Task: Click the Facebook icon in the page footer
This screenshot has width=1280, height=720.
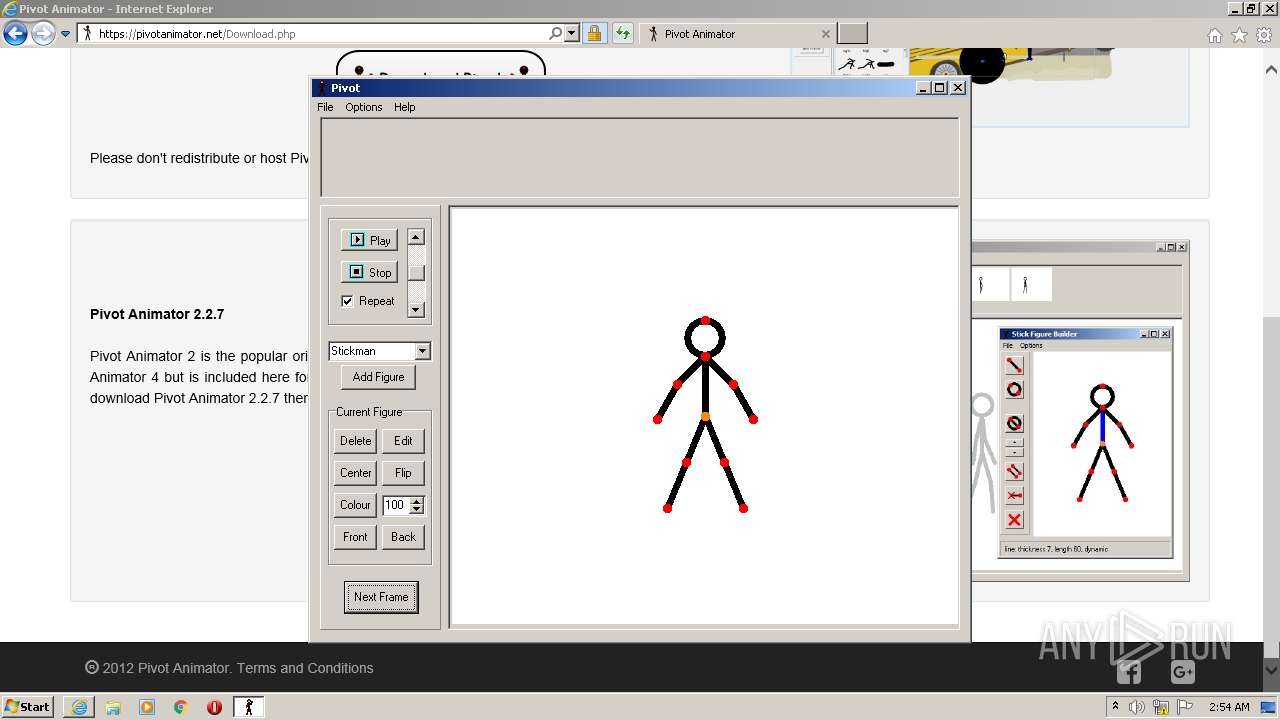Action: (x=1128, y=672)
